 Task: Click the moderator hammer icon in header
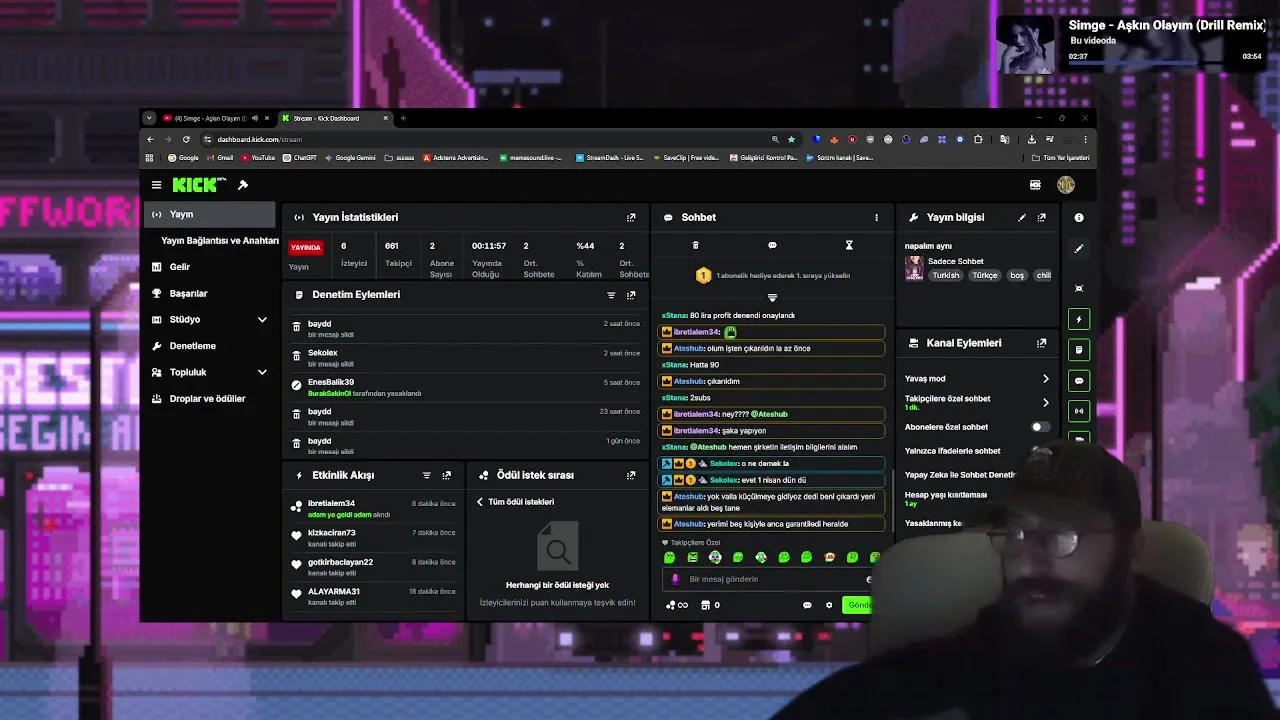click(242, 185)
